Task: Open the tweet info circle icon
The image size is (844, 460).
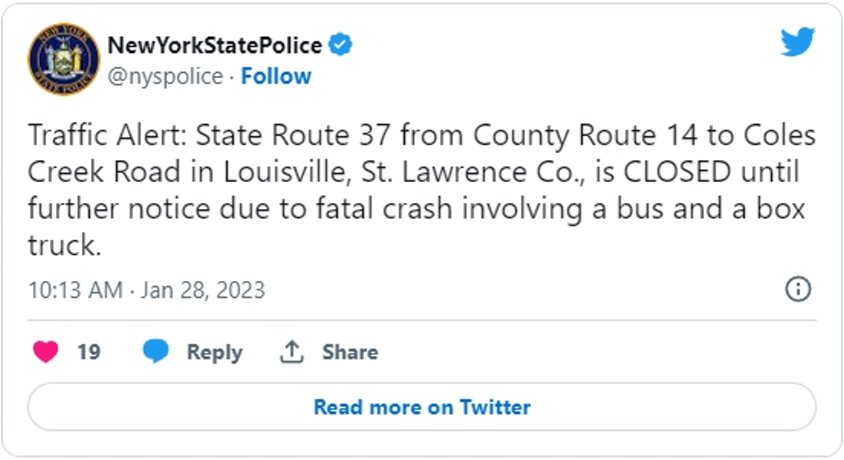Action: coord(798,289)
